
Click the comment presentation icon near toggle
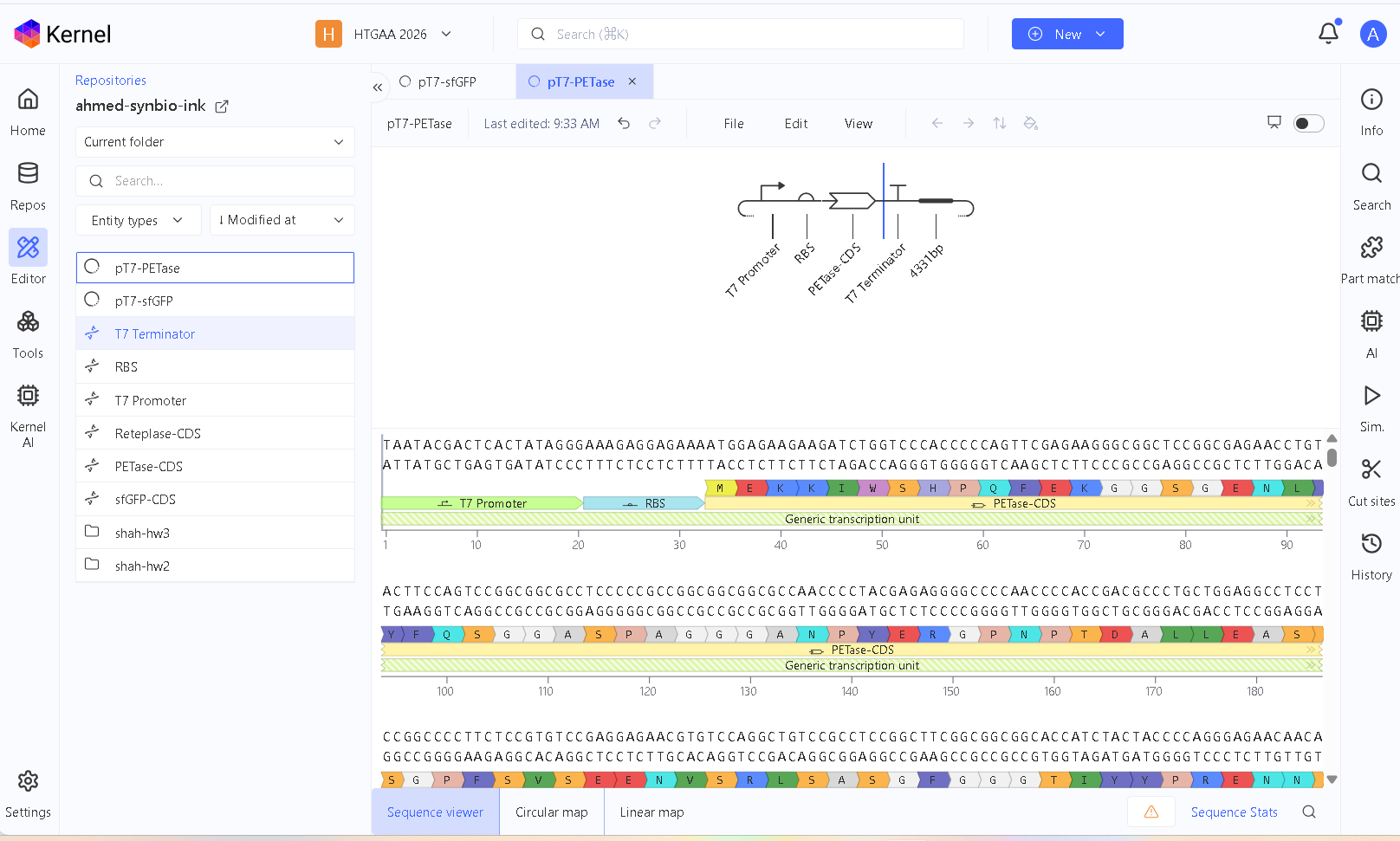coord(1274,123)
